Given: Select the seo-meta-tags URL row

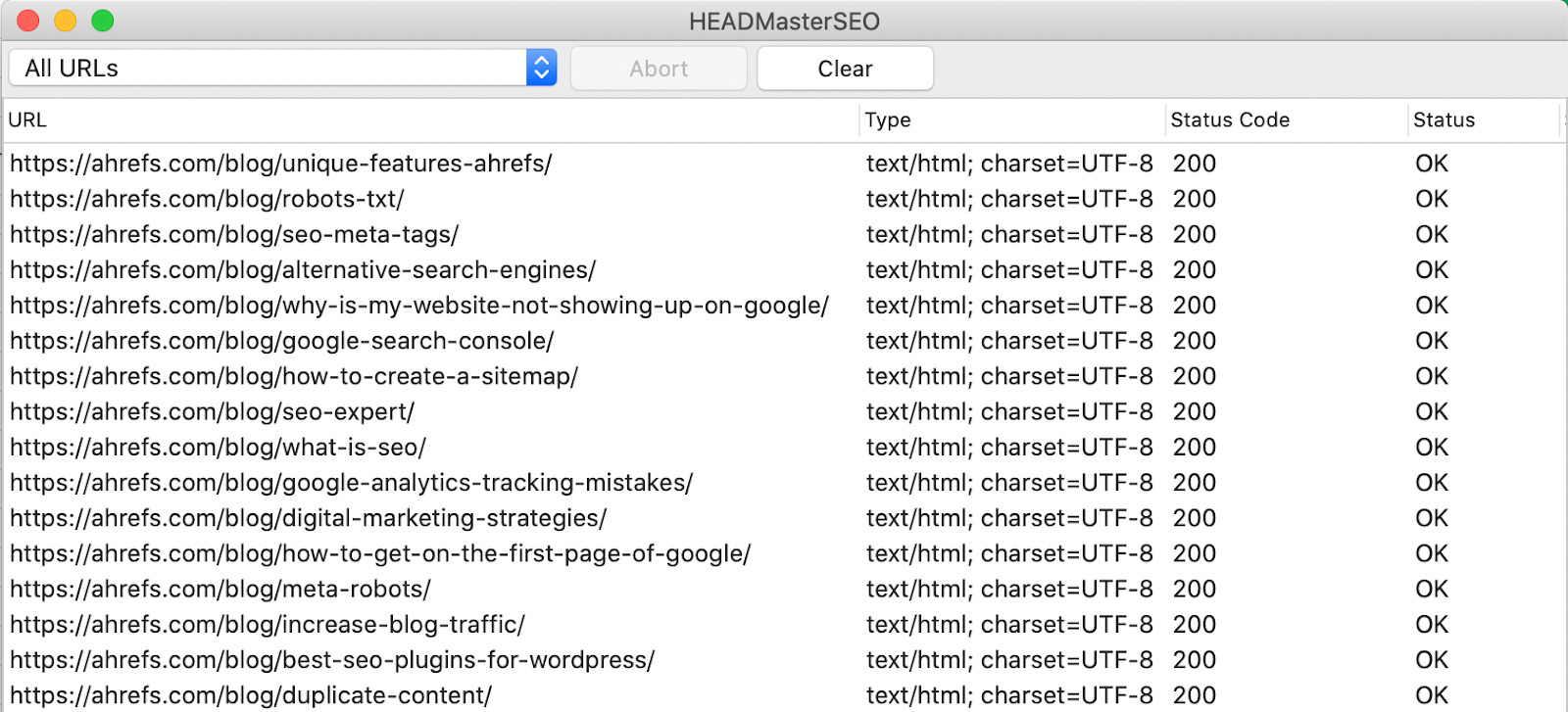Looking at the screenshot, I should click(234, 235).
